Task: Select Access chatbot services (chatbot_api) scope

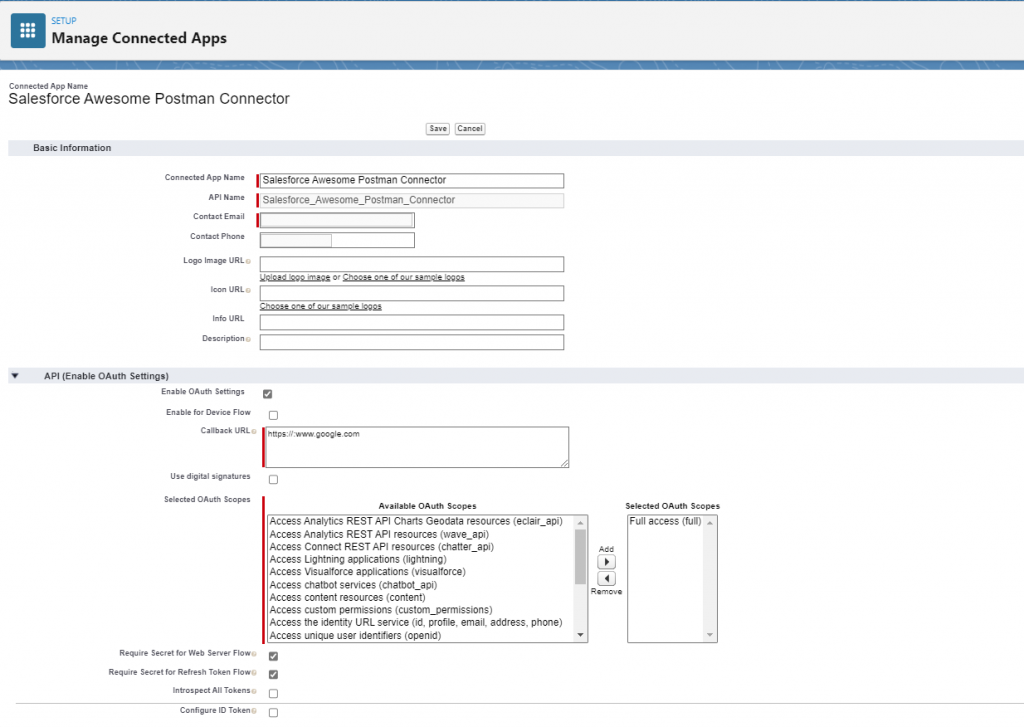Action: coord(353,585)
